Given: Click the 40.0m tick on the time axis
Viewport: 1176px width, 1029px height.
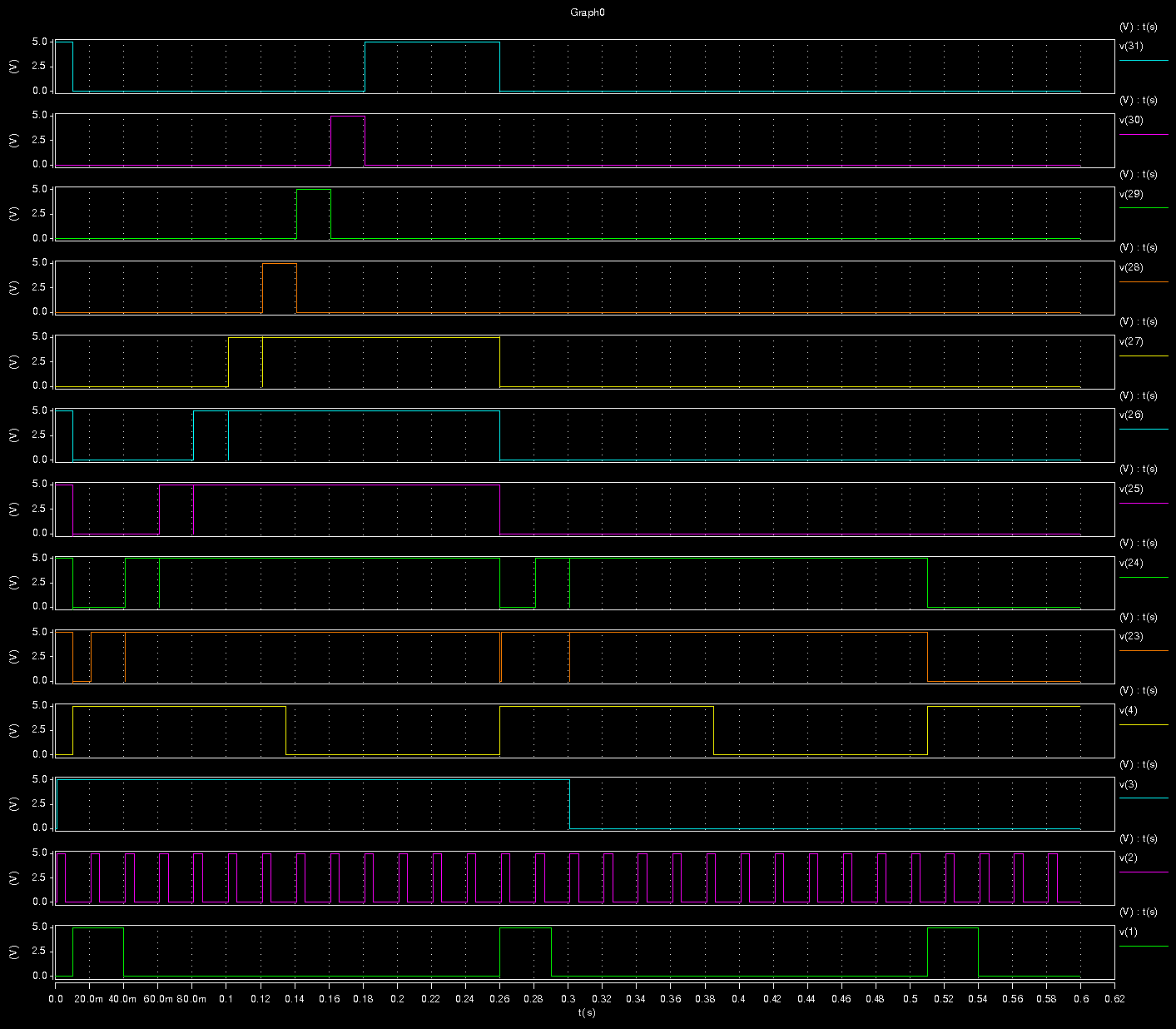Looking at the screenshot, I should [123, 998].
